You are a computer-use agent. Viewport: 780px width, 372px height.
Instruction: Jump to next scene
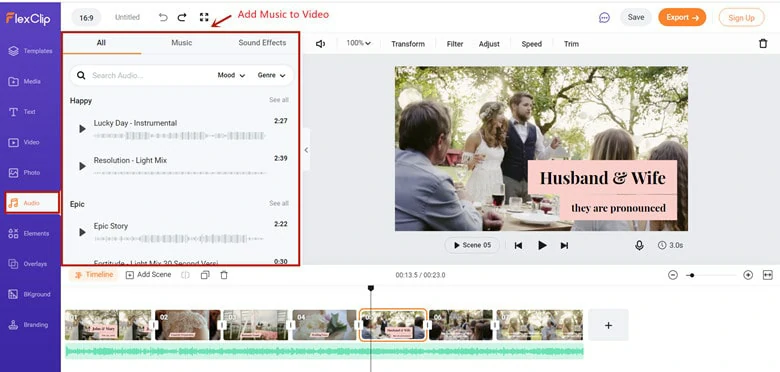(x=564, y=245)
